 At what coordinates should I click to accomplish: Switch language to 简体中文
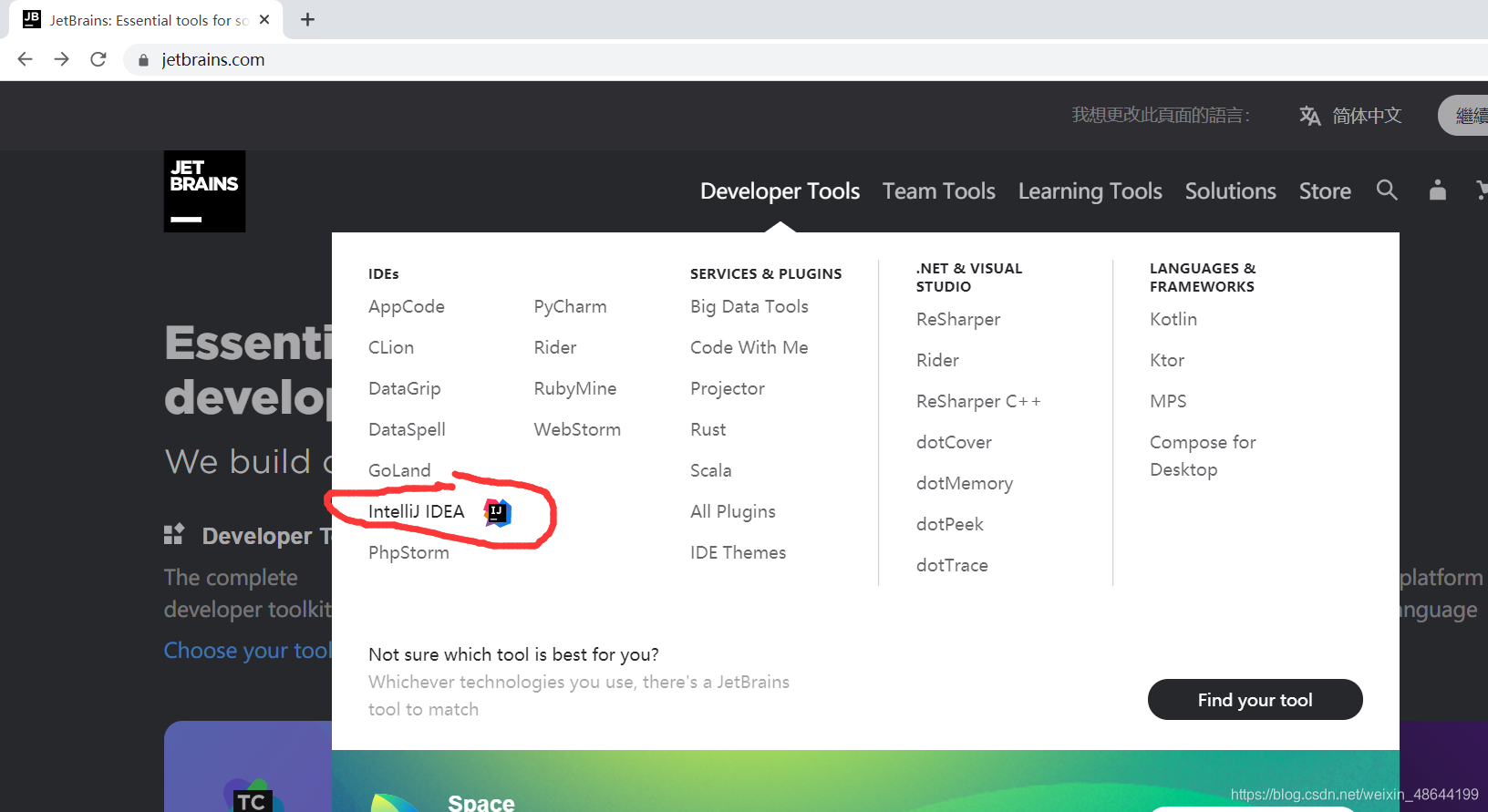[x=1367, y=116]
